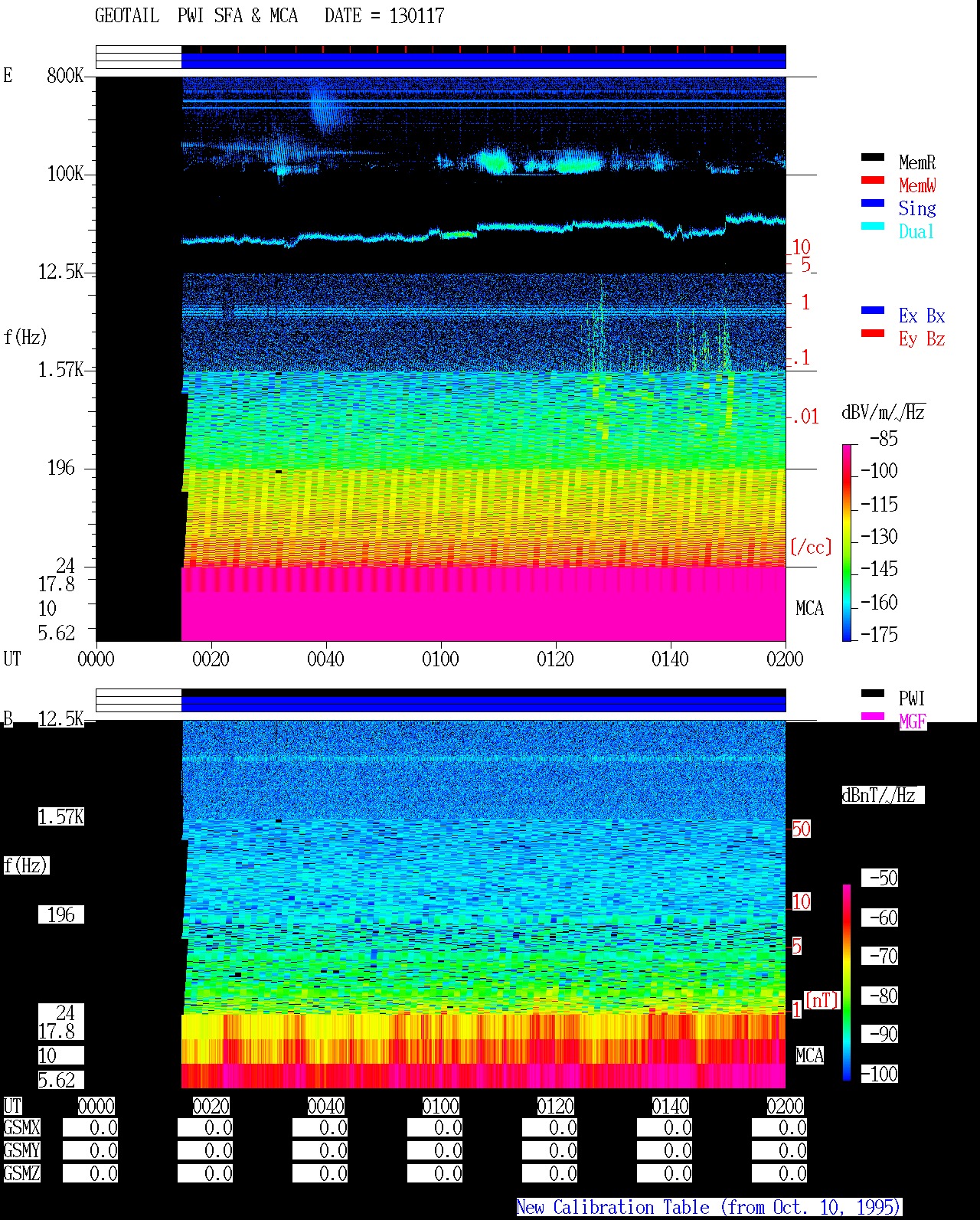Click the dBnT/√Hz unit label
This screenshot has height=1220, width=980.
tap(883, 795)
